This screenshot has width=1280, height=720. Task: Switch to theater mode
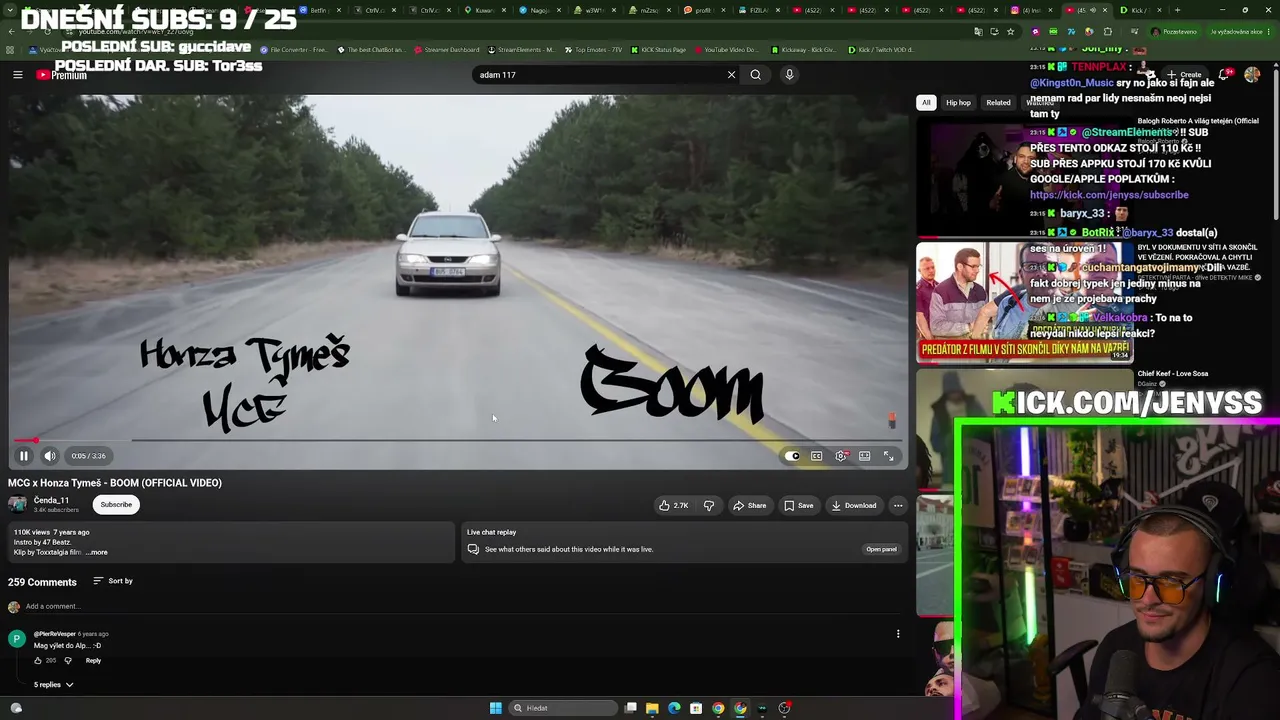864,456
